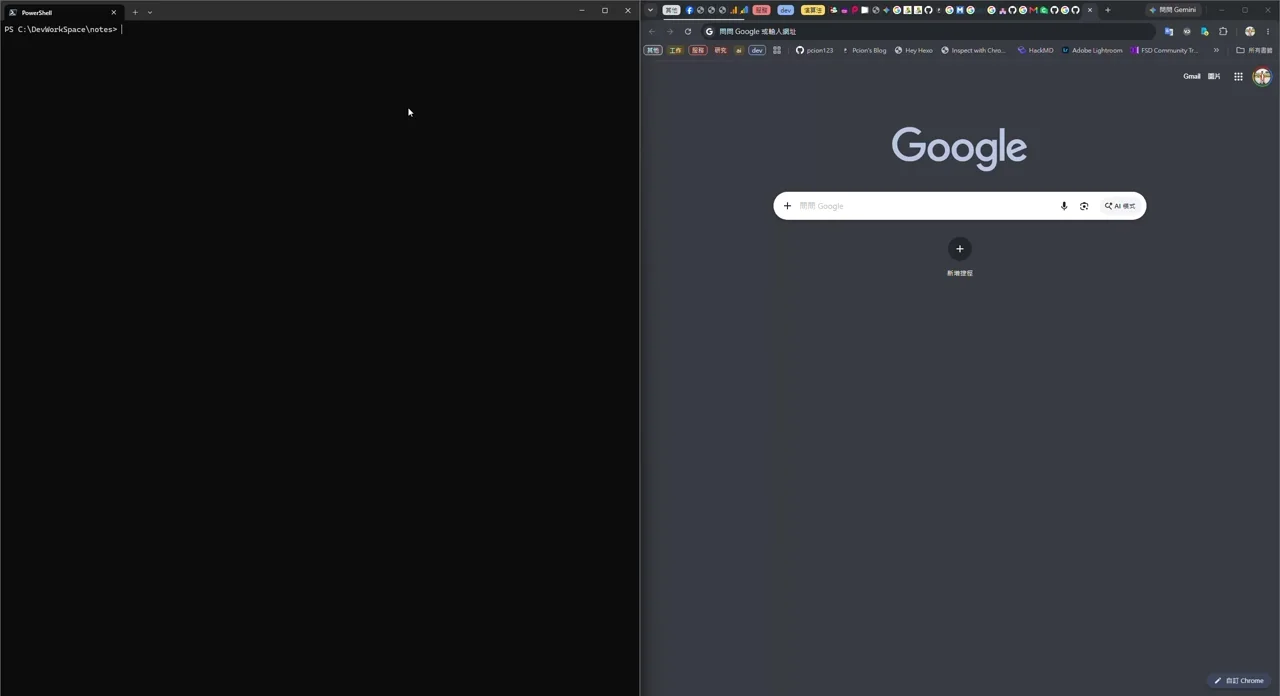
Task: Switch to the Facebook tab
Action: pos(689,10)
